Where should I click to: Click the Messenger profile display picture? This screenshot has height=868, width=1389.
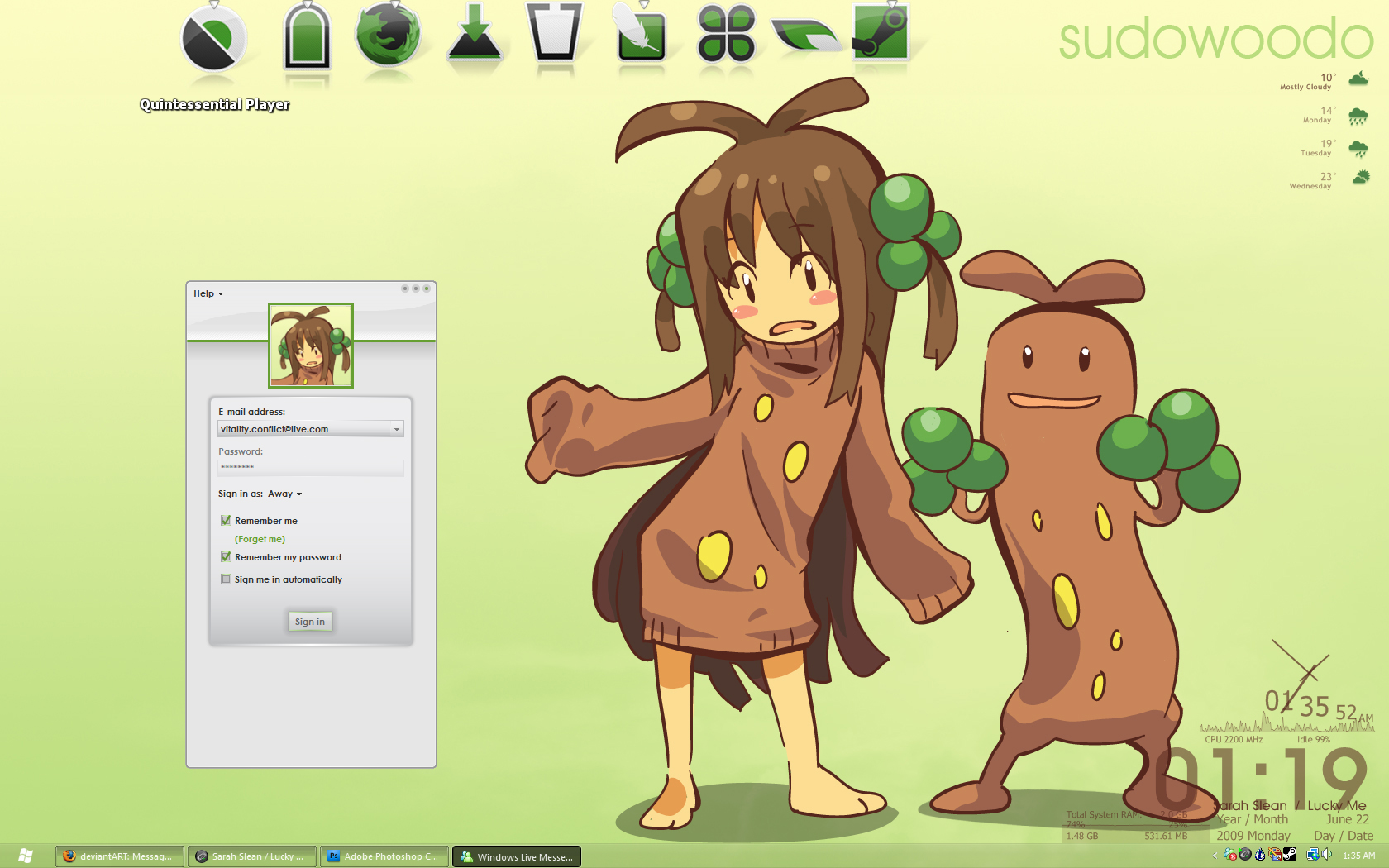coord(311,346)
